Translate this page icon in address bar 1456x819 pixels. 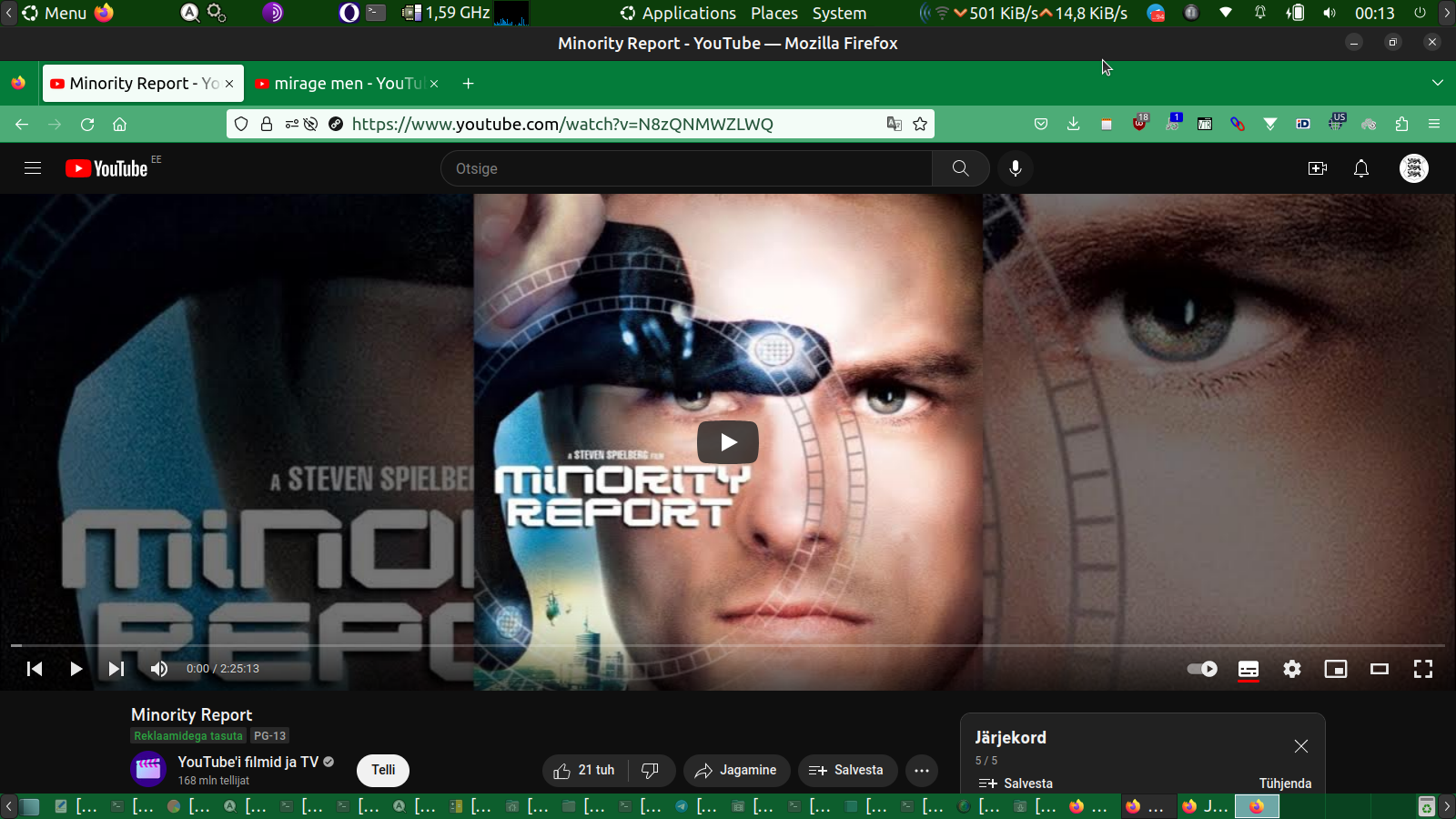(x=895, y=124)
